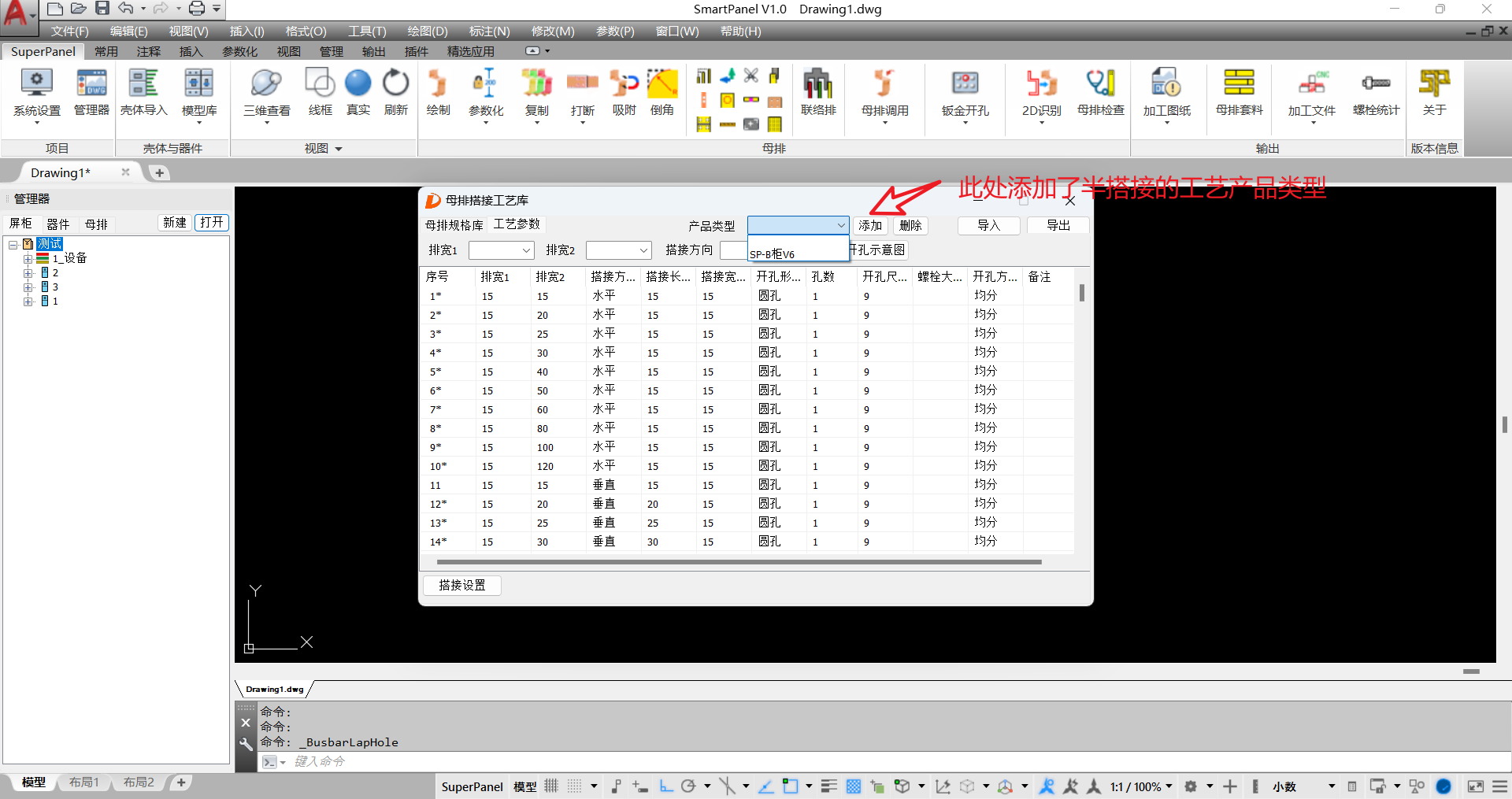Screen dimensions: 1512x799
Task: Click the print icon in the quick access toolbar
Action: 197,9
